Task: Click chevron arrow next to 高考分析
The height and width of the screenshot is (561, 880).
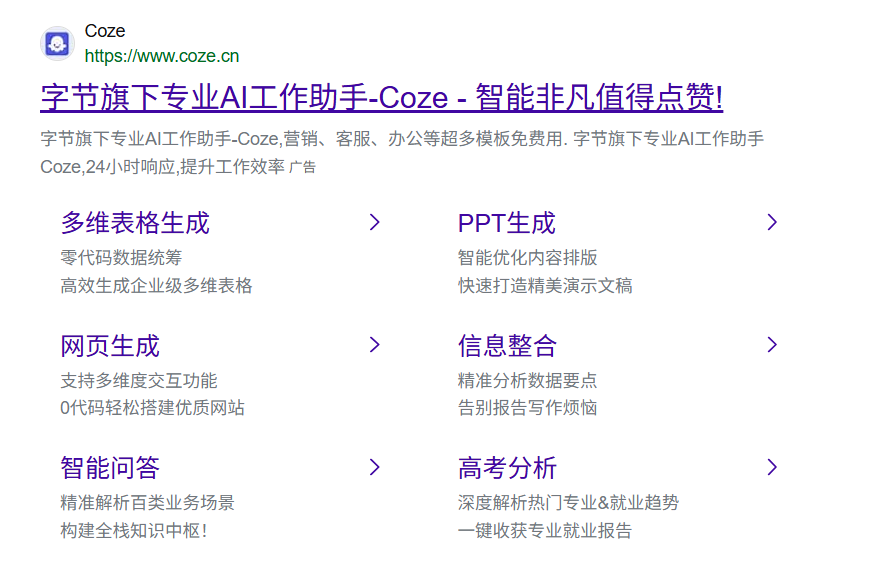Action: (772, 467)
